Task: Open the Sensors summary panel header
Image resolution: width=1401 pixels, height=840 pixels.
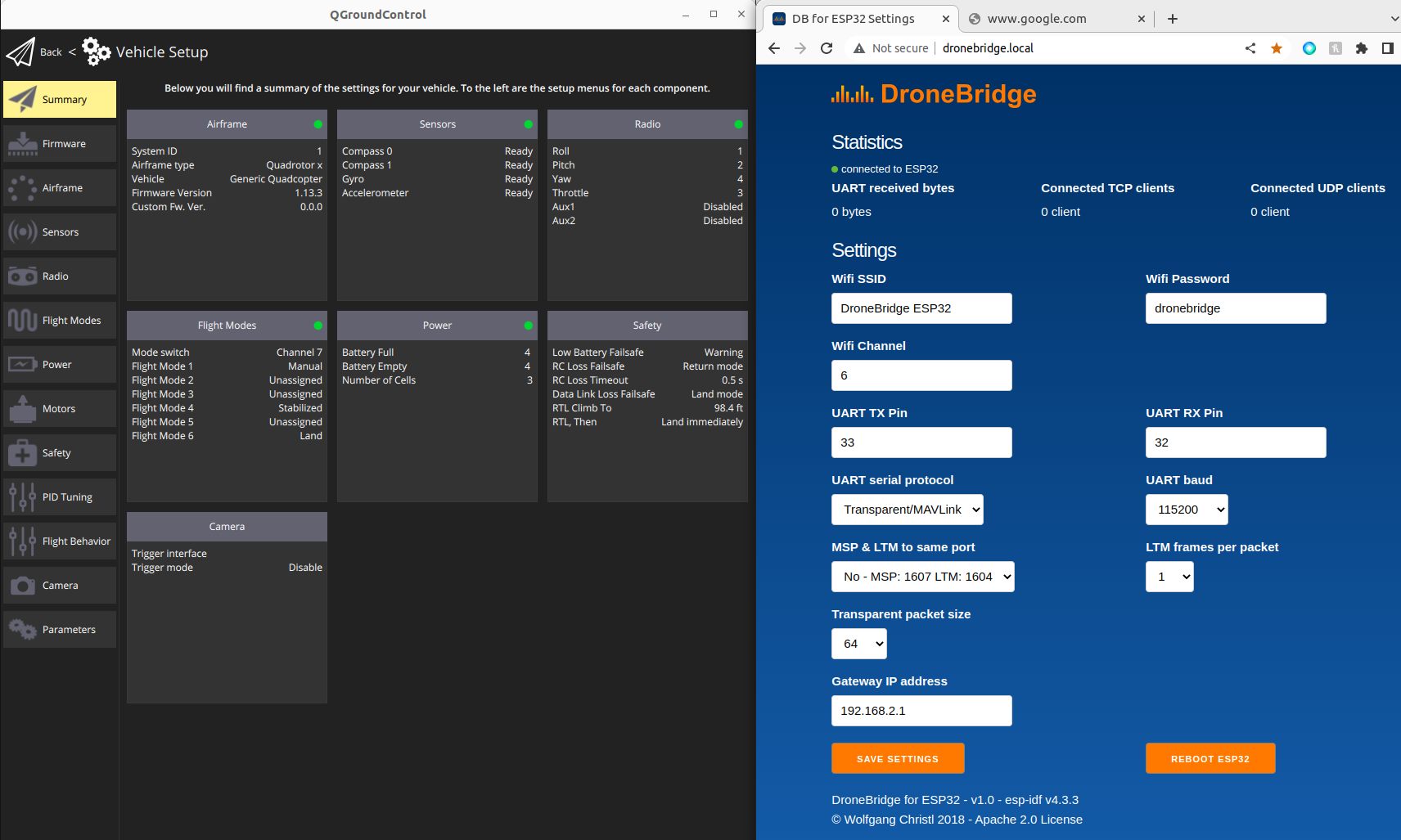Action: coord(437,124)
